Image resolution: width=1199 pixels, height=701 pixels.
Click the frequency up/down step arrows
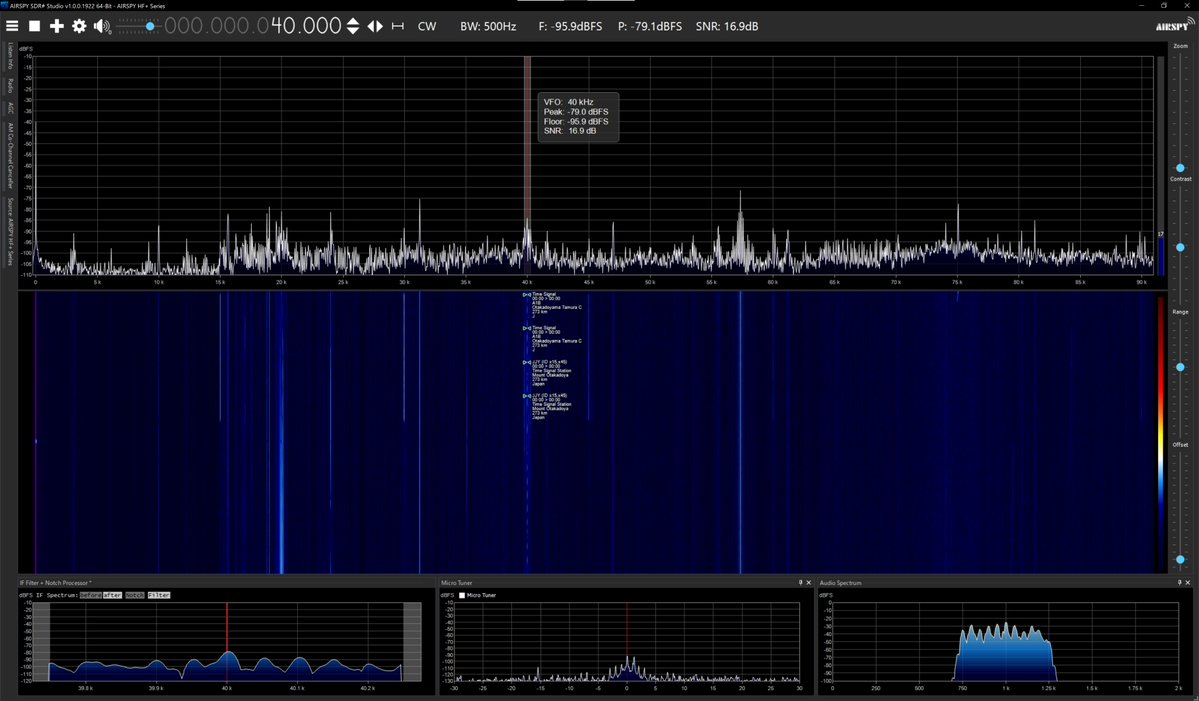point(353,26)
